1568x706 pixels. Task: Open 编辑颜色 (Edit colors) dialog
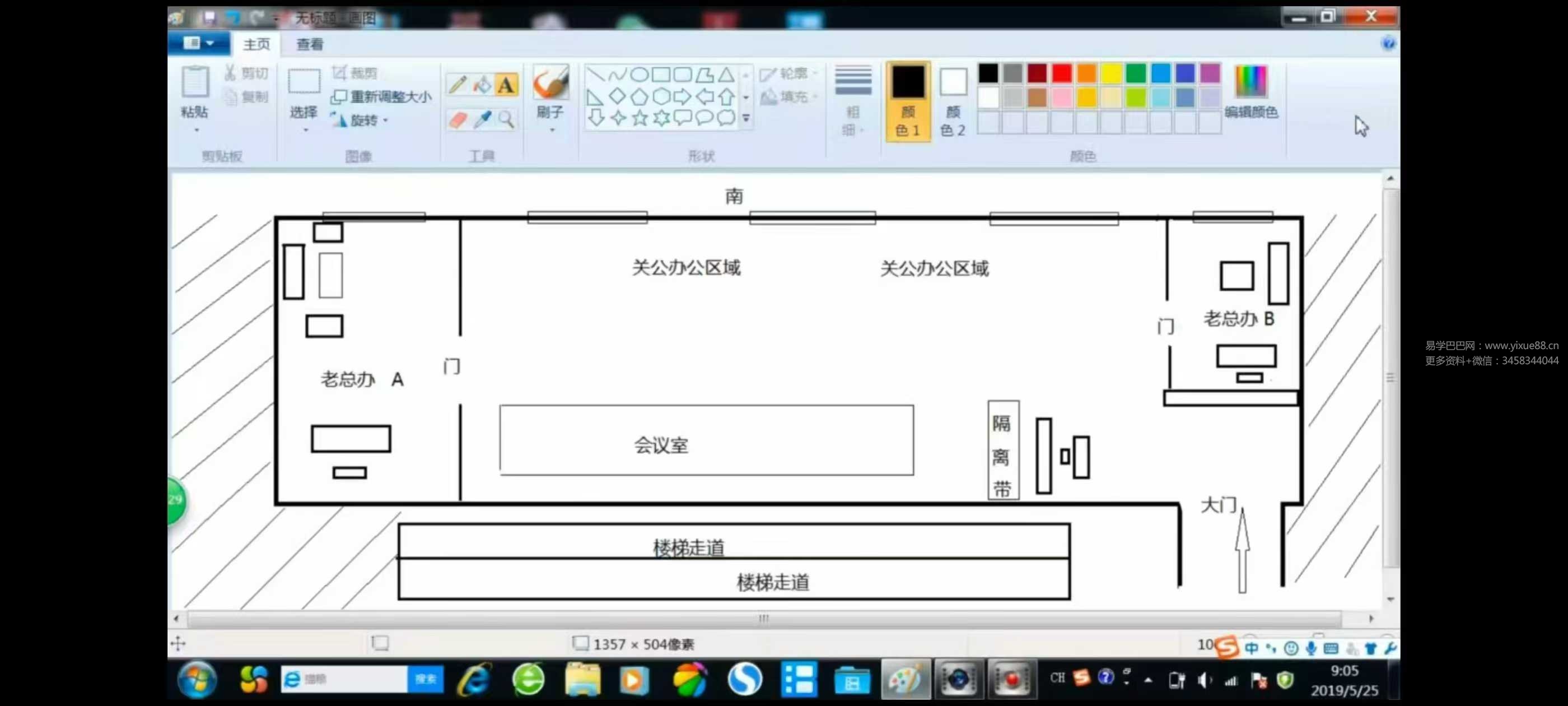coord(1250,91)
